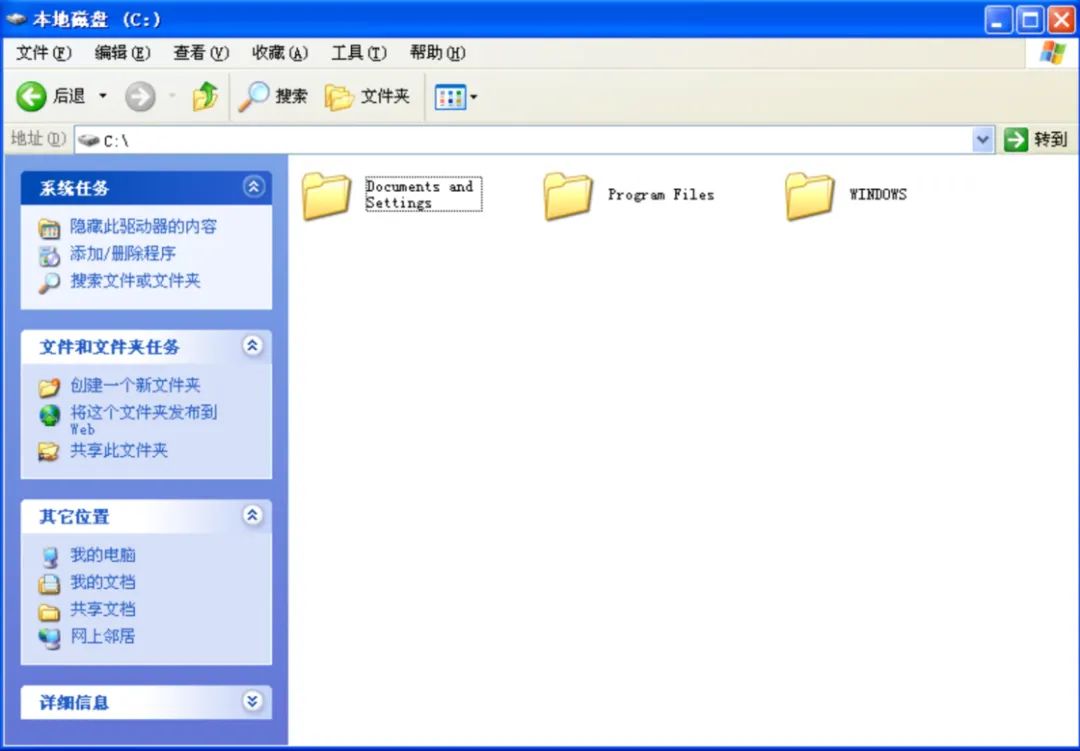Image resolution: width=1080 pixels, height=751 pixels.
Task: Expand the 详细信息 panel
Action: point(253,701)
